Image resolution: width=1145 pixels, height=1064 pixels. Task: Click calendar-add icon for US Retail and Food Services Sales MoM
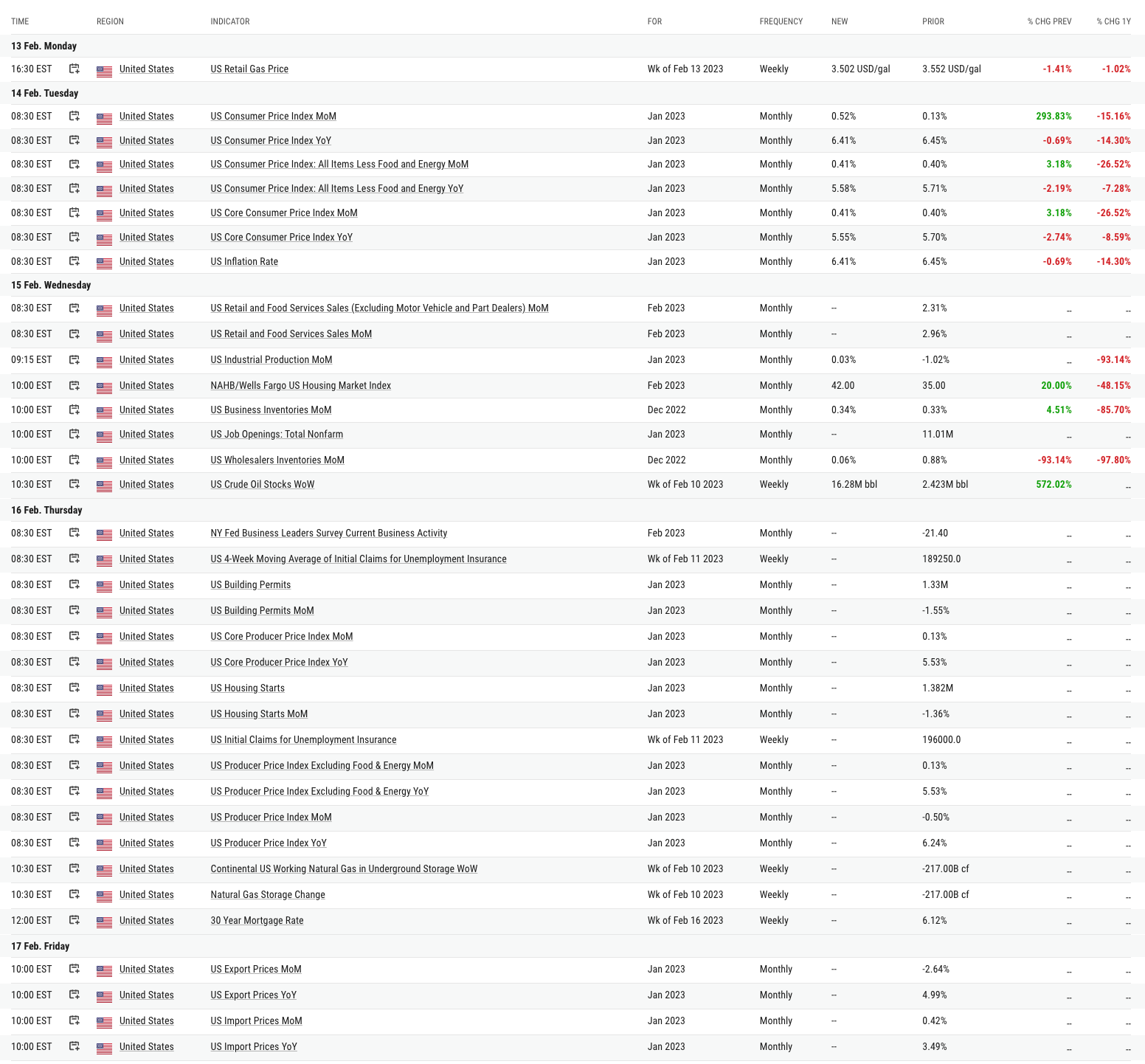tap(75, 334)
